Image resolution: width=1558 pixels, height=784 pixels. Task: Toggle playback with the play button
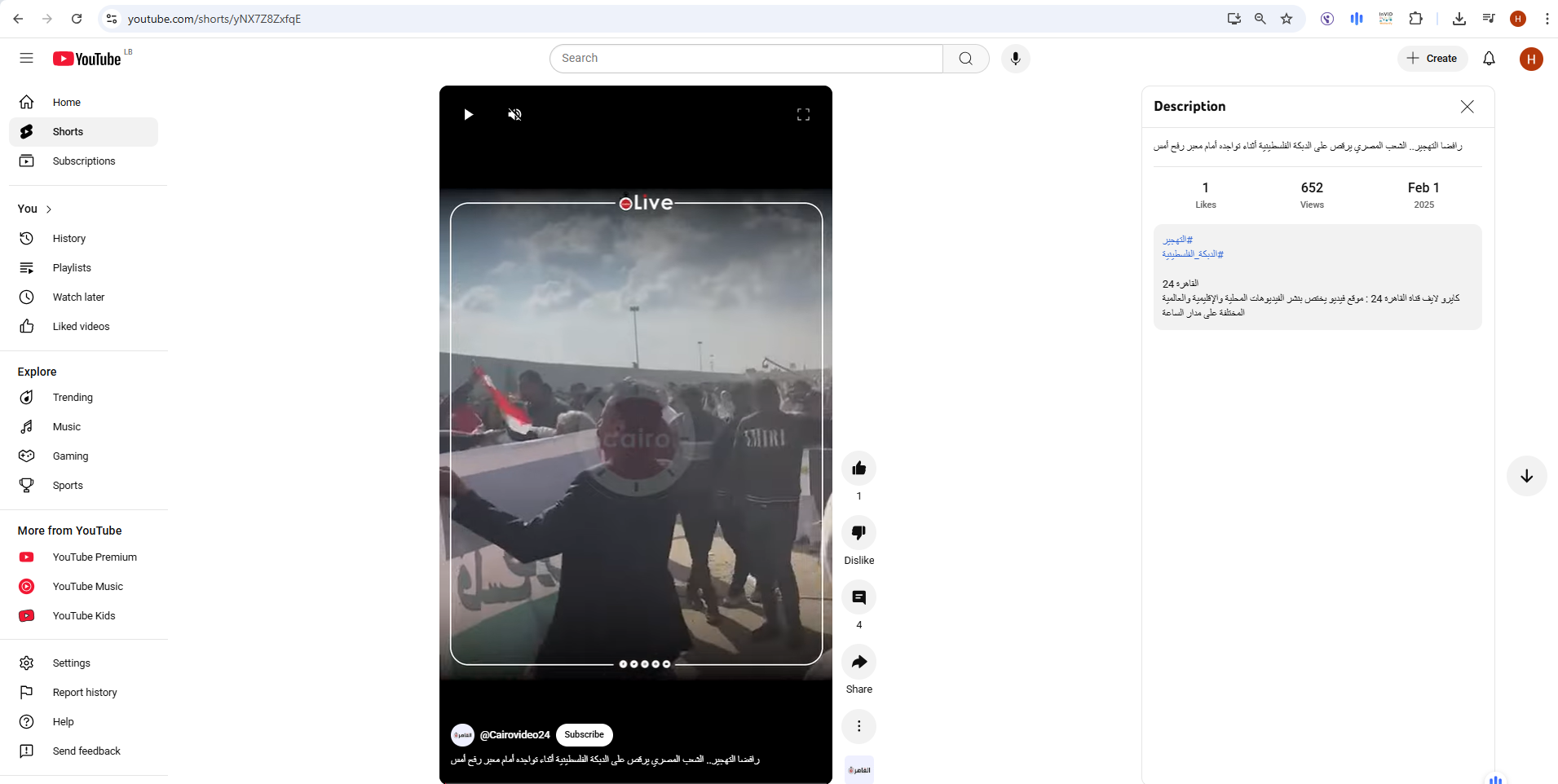[x=468, y=114]
